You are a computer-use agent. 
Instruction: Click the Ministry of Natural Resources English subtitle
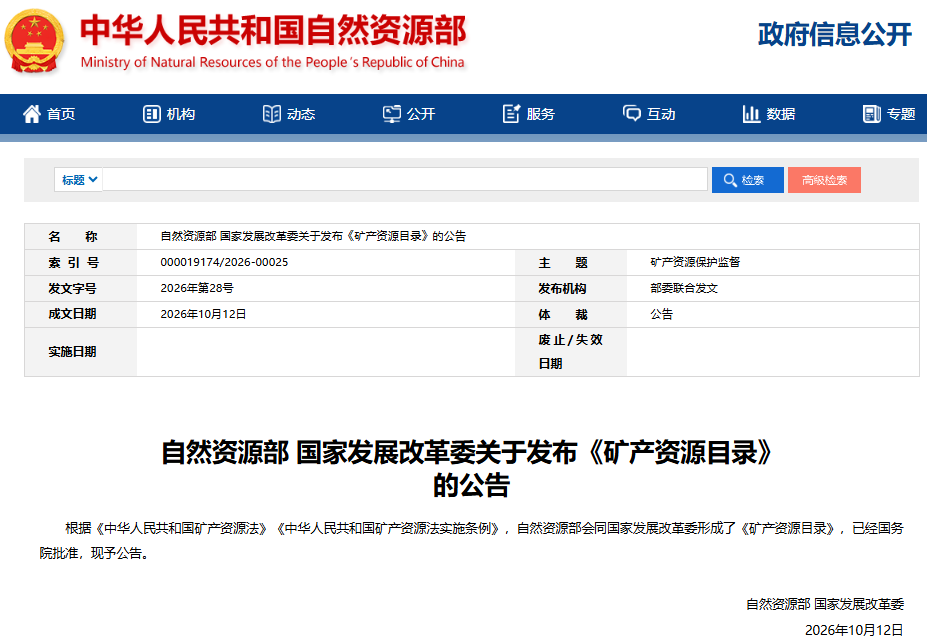point(273,62)
